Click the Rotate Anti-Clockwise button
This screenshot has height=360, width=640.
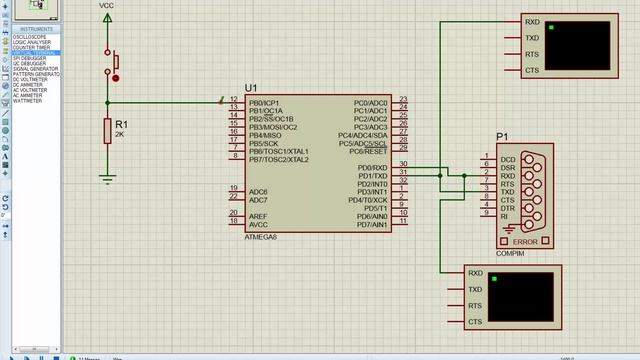coord(5,207)
